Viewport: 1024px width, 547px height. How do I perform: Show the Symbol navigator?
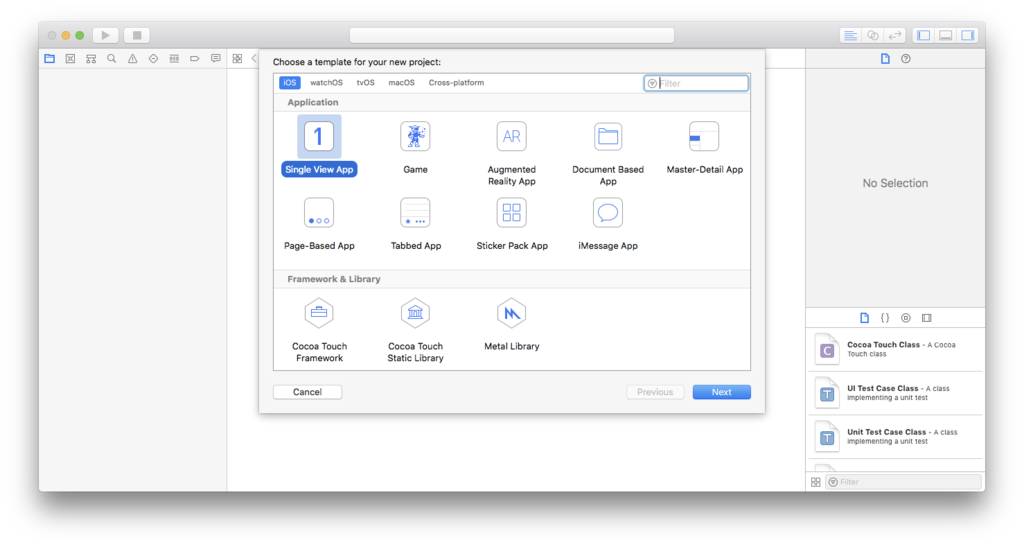[x=91, y=59]
